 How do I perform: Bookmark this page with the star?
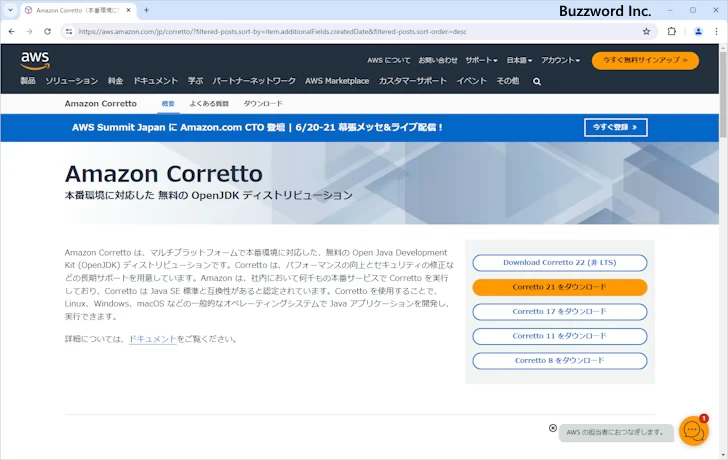(x=646, y=32)
